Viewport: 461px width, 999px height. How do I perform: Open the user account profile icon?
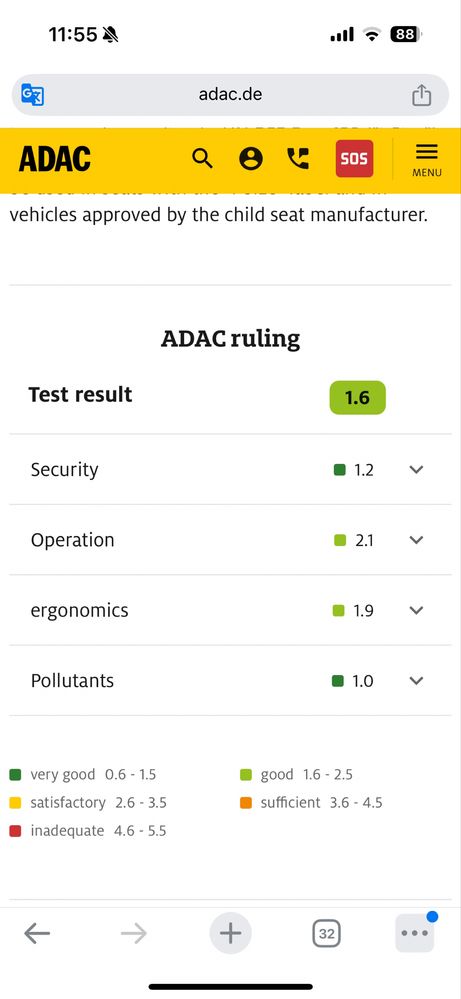click(251, 158)
